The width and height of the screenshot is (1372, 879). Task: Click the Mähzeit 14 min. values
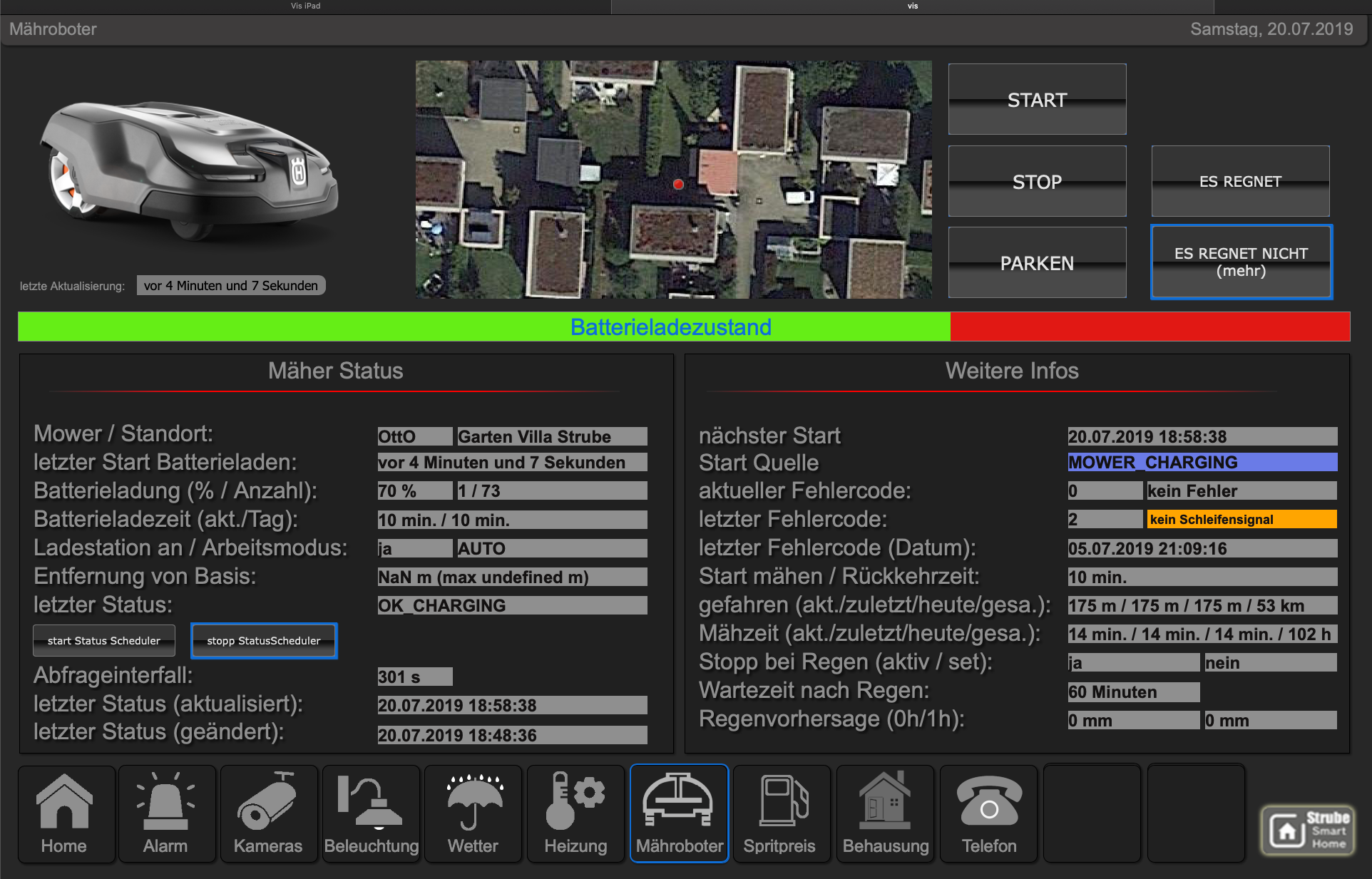(x=1202, y=634)
